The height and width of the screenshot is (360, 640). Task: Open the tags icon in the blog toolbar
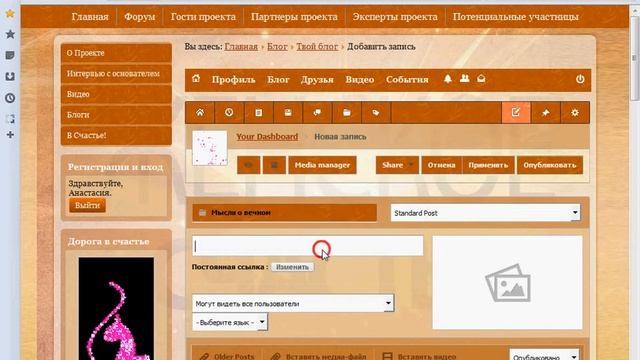click(376, 113)
